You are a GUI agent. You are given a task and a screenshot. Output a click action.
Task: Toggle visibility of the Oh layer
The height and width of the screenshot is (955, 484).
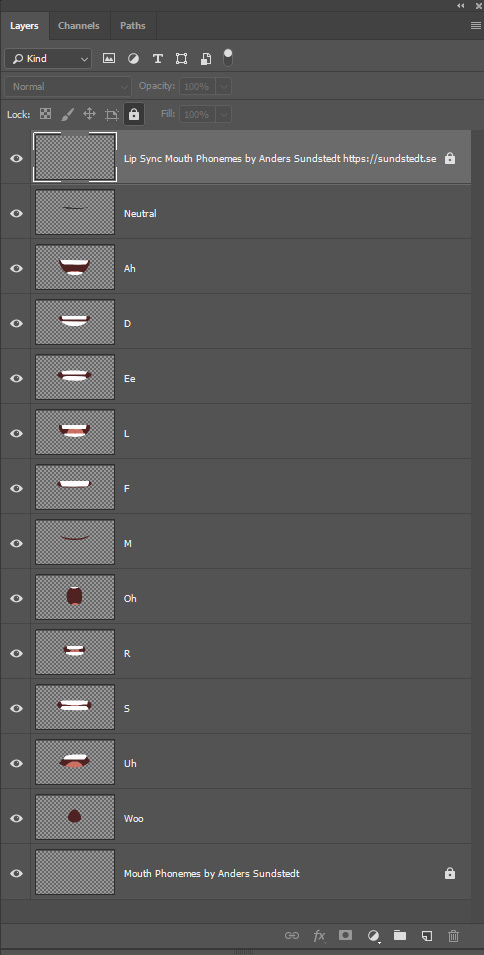[x=16, y=598]
